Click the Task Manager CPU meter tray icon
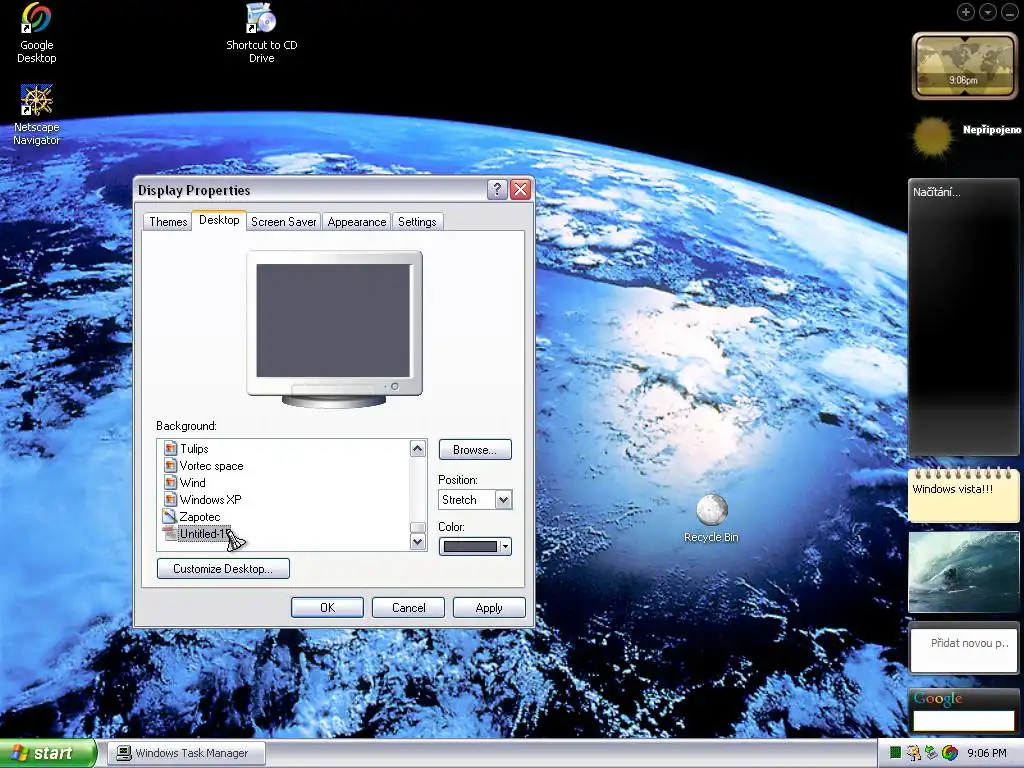This screenshot has height=768, width=1024. coord(895,753)
